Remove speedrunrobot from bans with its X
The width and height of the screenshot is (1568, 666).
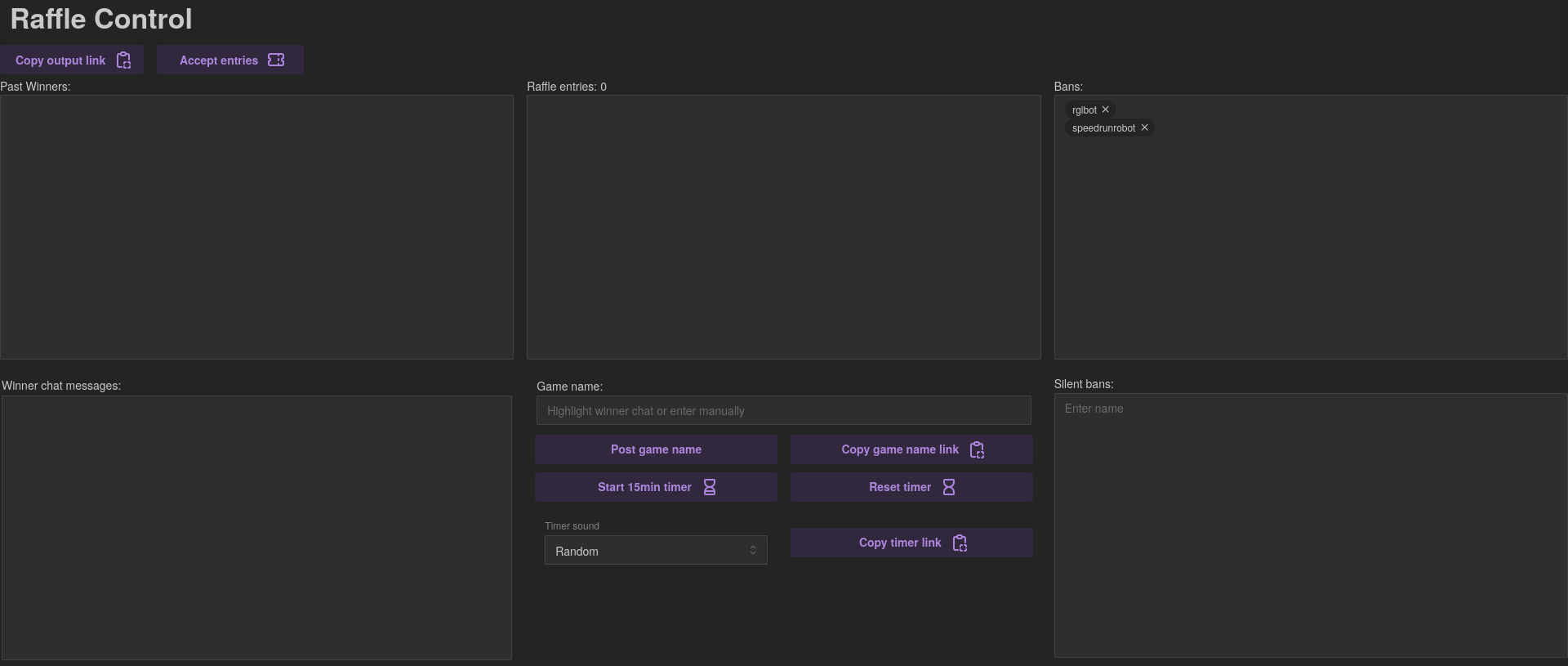click(1144, 127)
